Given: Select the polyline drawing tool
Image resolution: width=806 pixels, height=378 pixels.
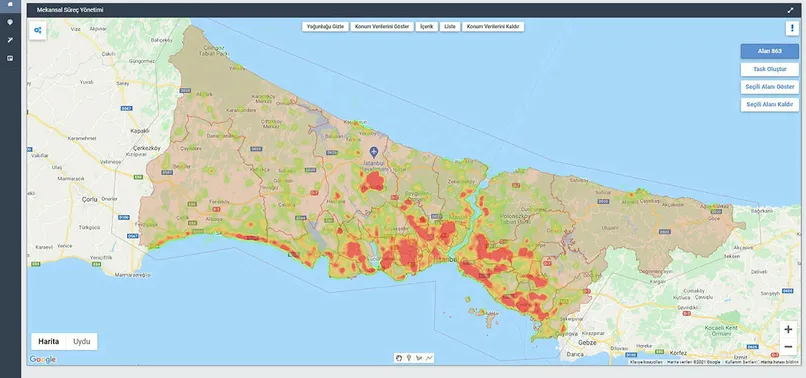Looking at the screenshot, I should coord(429,358).
